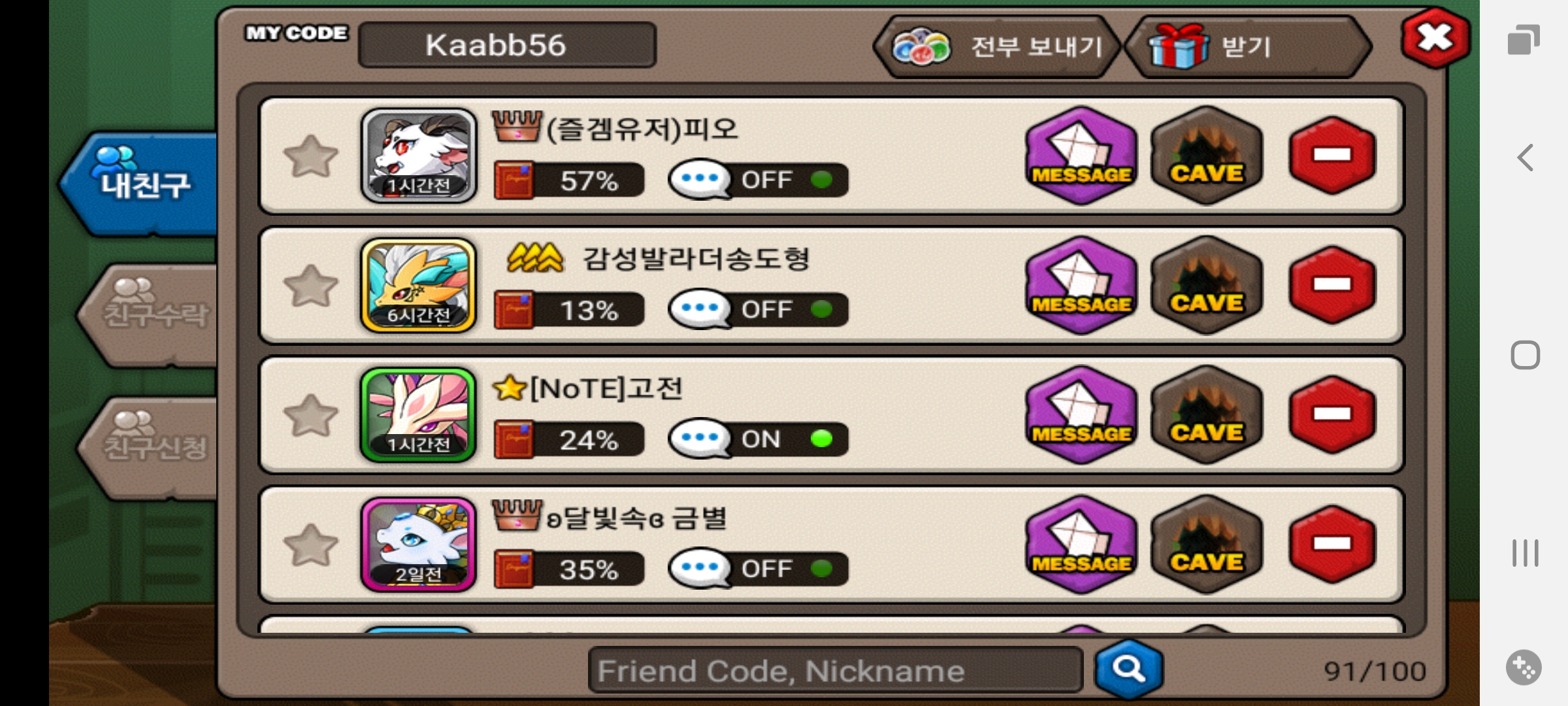Switch to the 친구신청 tab
This screenshot has height=706, width=1568.
pos(148,448)
